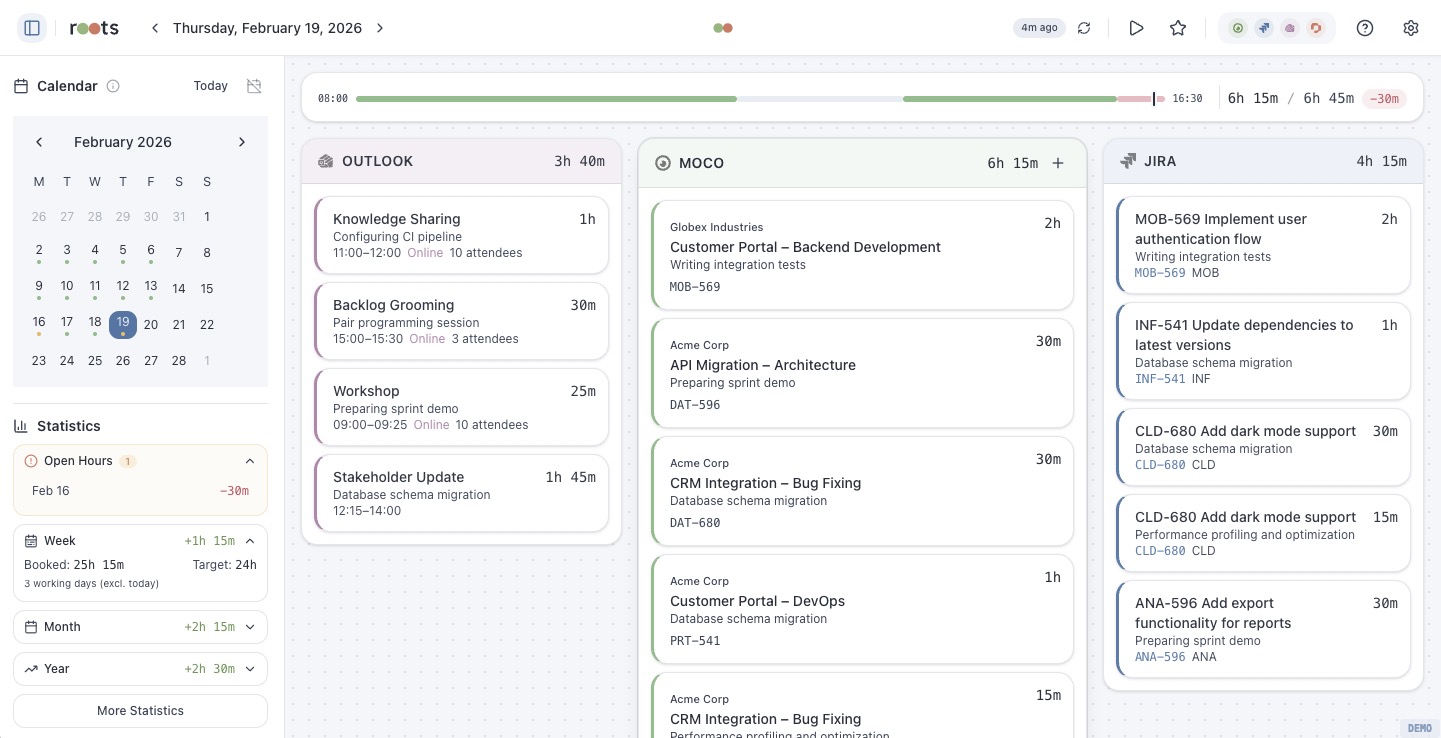Open More Statistics
1441x738 pixels.
140,710
